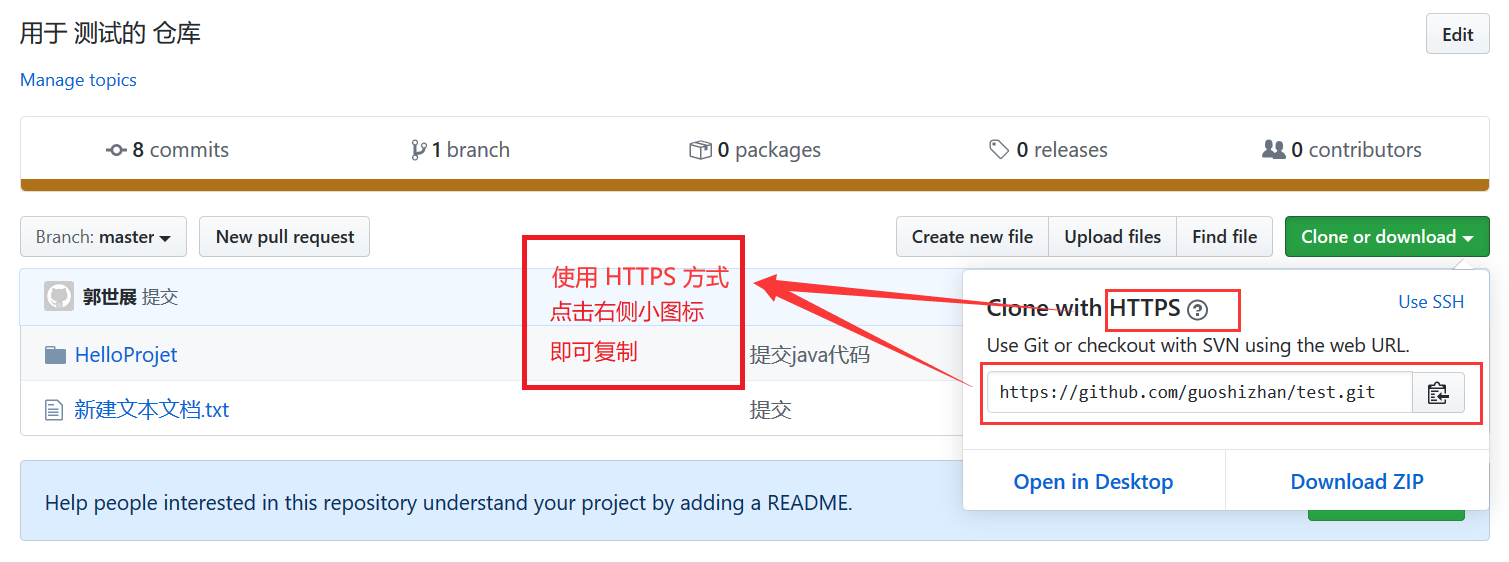Expand the Branch: master dropdown
Screen dimensions: 1509x562
[x=103, y=237]
